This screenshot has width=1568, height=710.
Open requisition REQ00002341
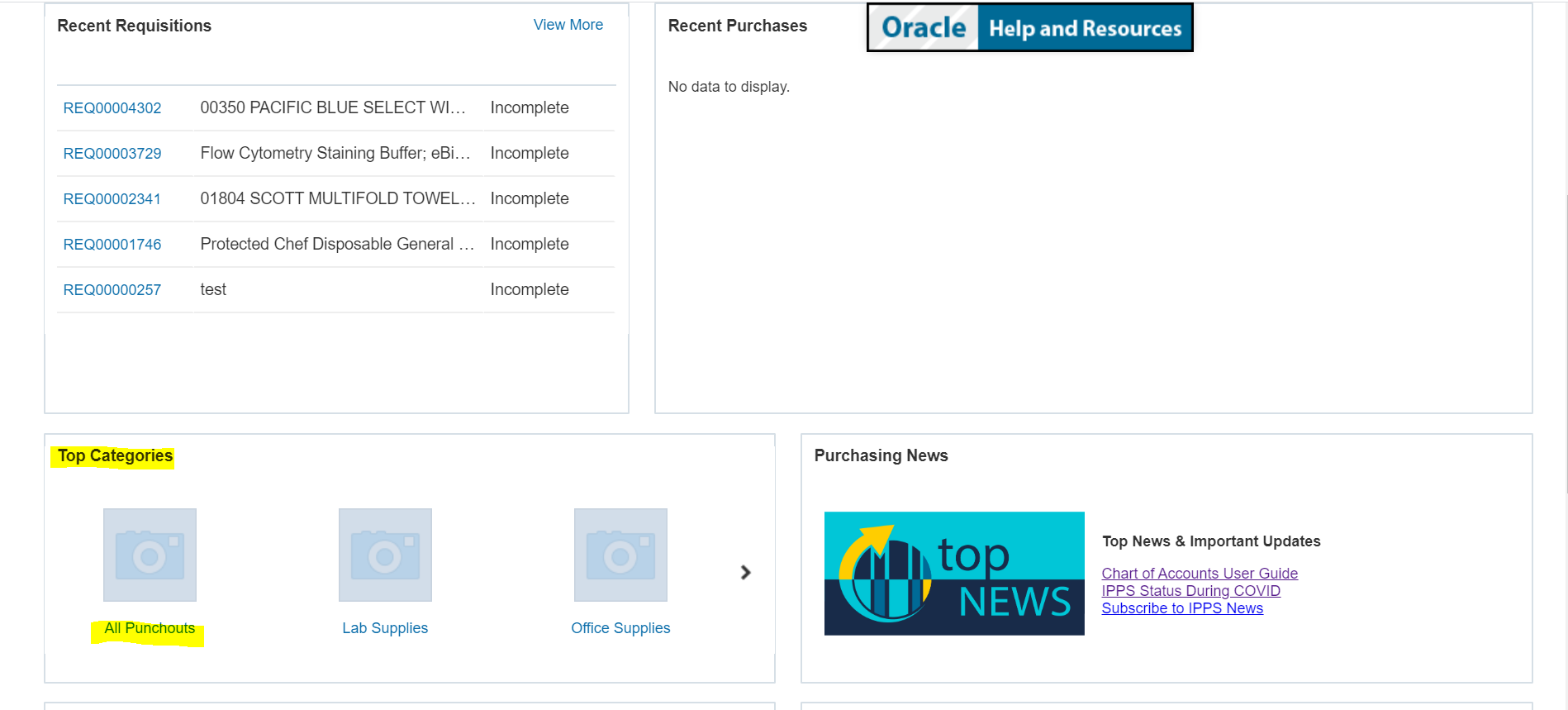pos(112,199)
